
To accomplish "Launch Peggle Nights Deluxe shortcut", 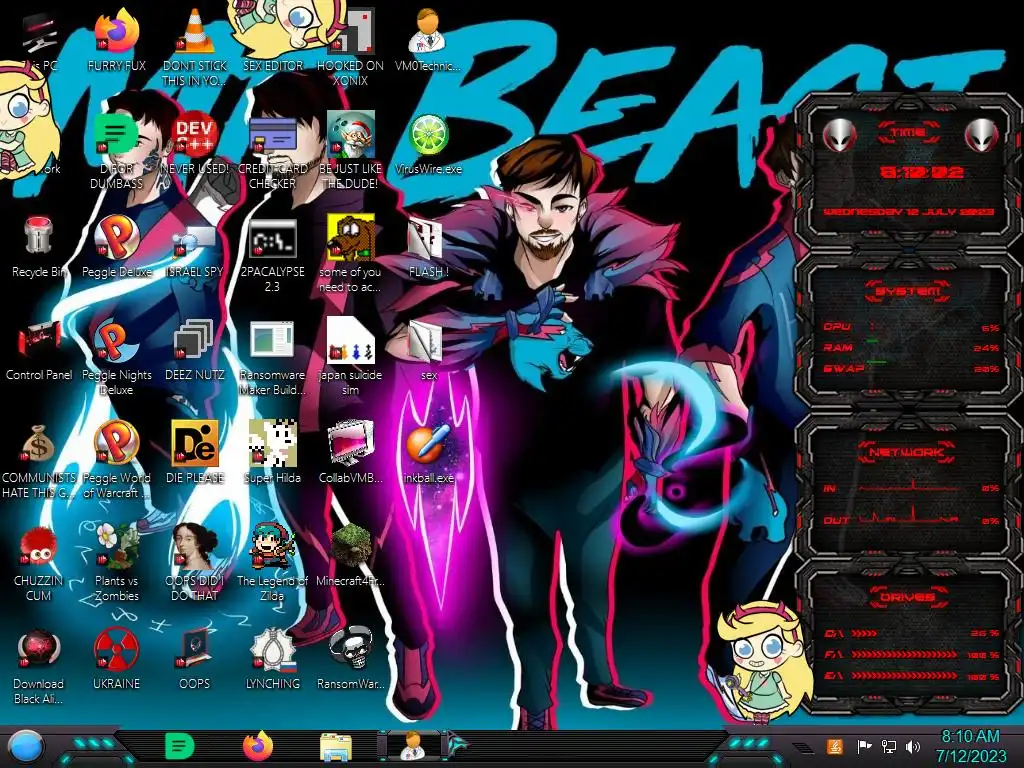I will (117, 357).
